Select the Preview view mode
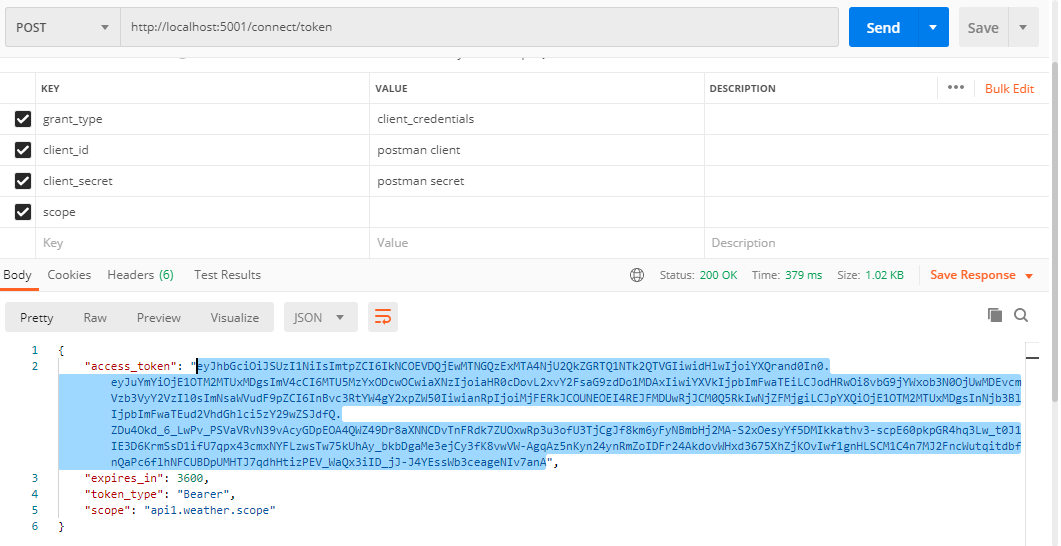 point(159,317)
